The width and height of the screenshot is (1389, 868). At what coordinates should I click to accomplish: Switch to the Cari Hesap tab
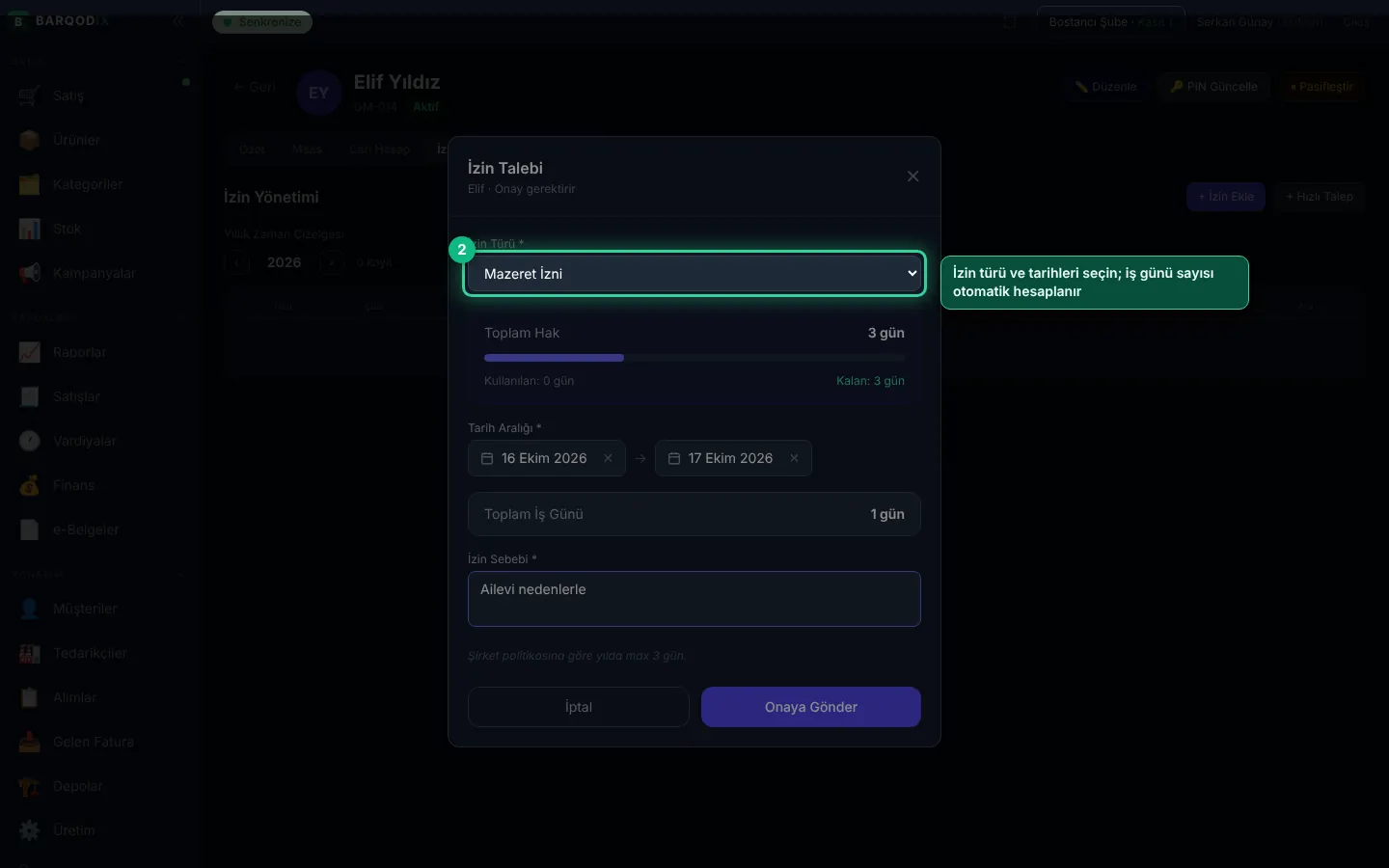pyautogui.click(x=379, y=149)
